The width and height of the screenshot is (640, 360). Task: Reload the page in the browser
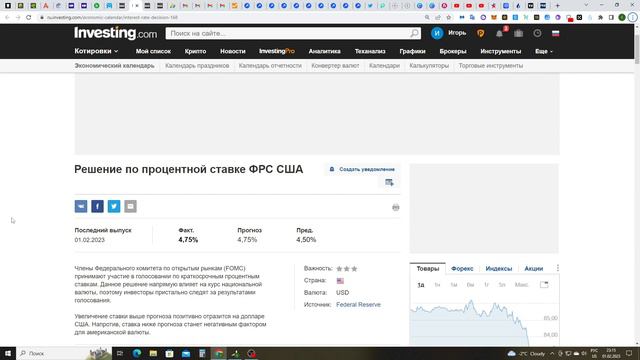click(29, 18)
